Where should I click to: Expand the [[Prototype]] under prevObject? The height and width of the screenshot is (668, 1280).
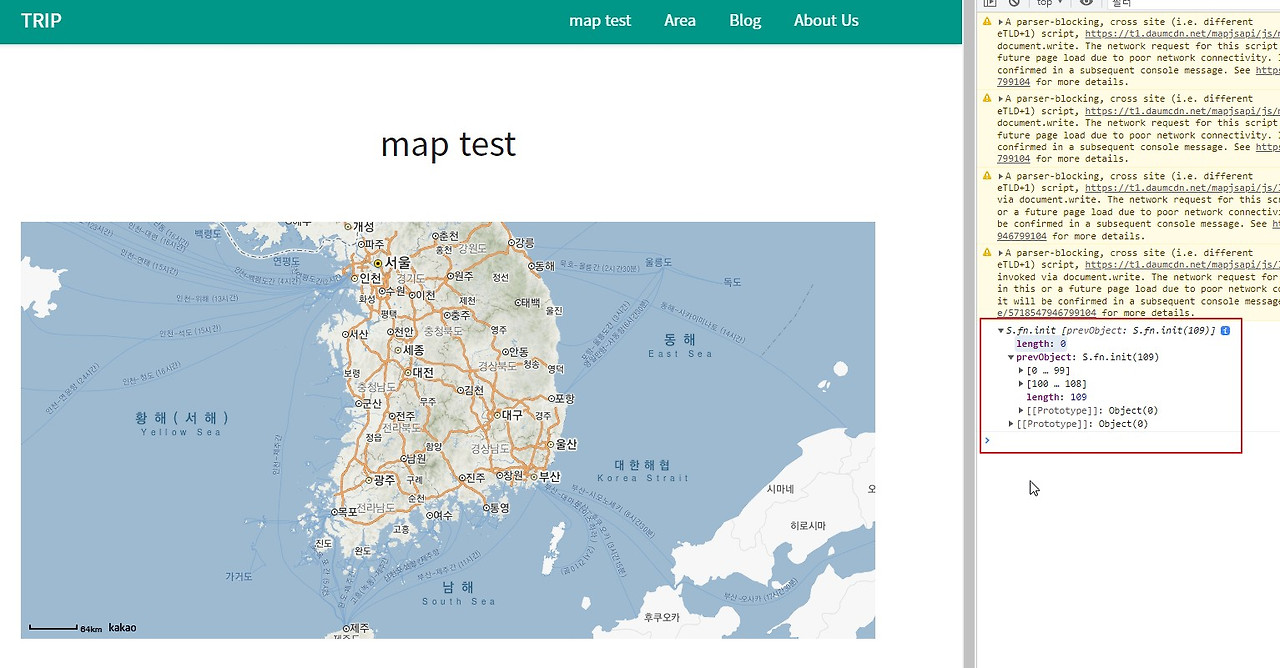coord(1021,411)
